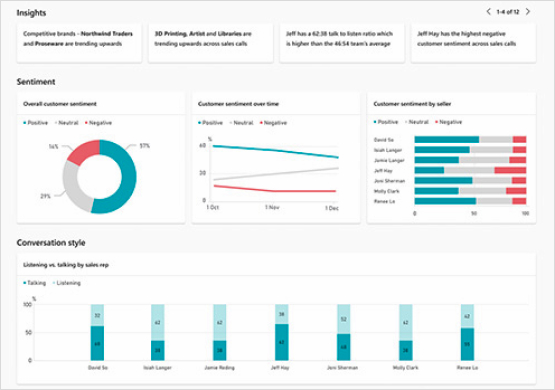The width and height of the screenshot is (555, 390).
Task: Open the 3D Printing trending insight card
Action: click(x=211, y=43)
